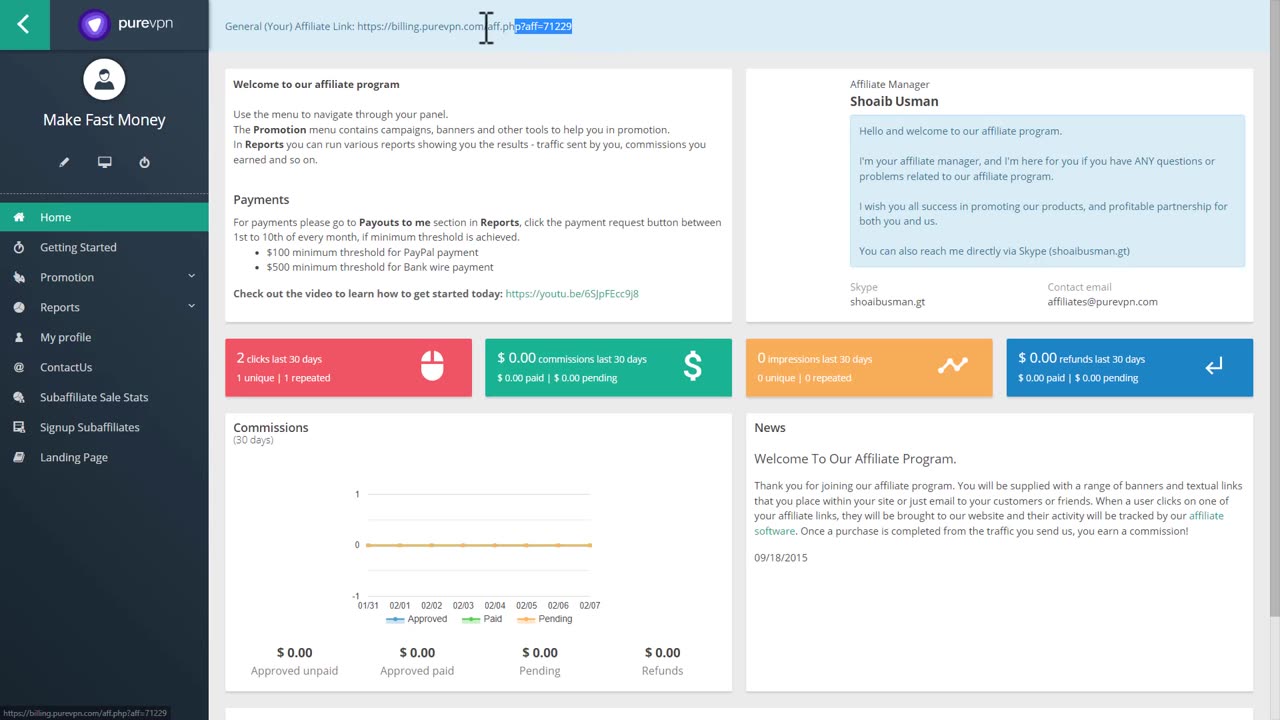
Task: Click the icon beside Reports
Action: [19, 307]
